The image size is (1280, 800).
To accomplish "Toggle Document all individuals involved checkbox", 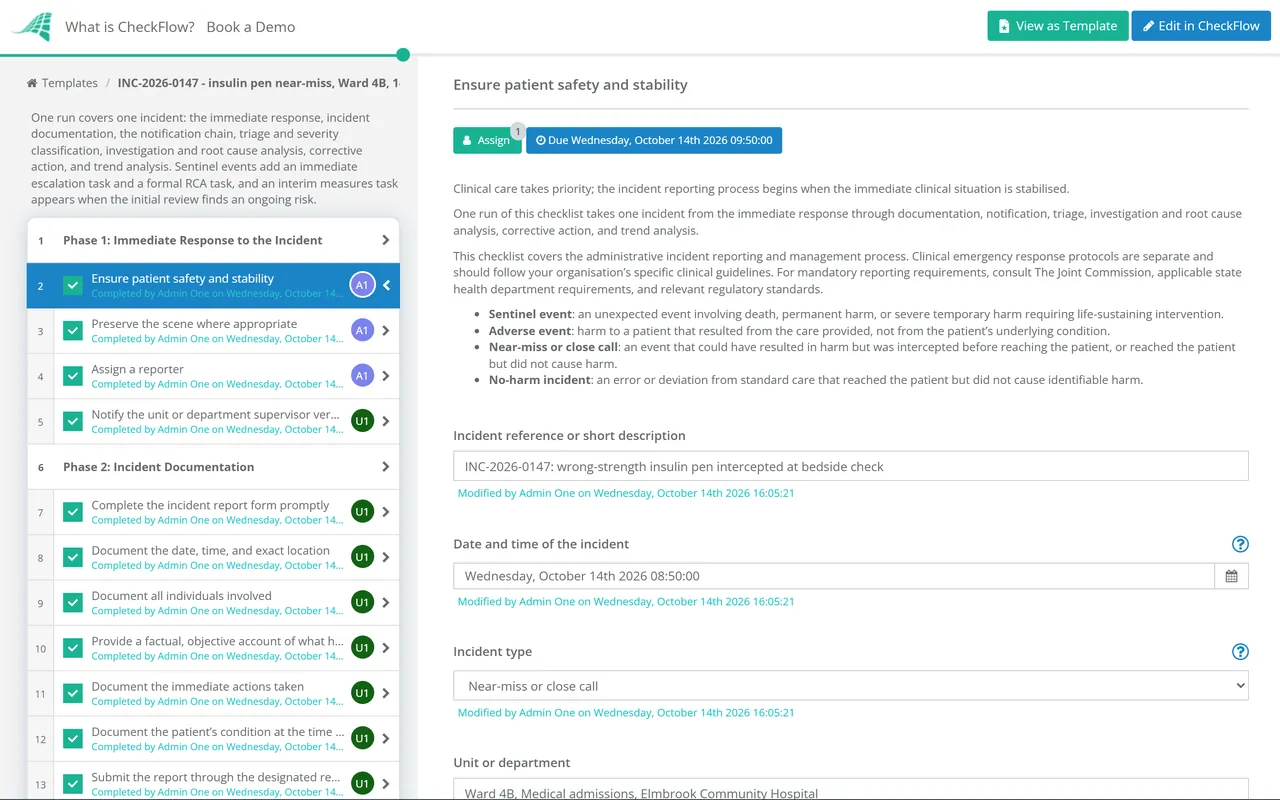I will (73, 602).
